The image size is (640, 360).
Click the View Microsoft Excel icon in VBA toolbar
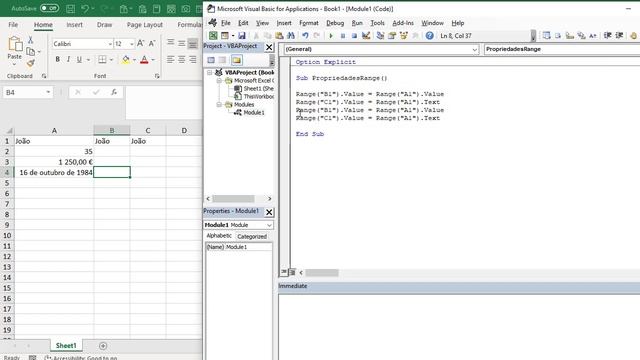(x=213, y=36)
